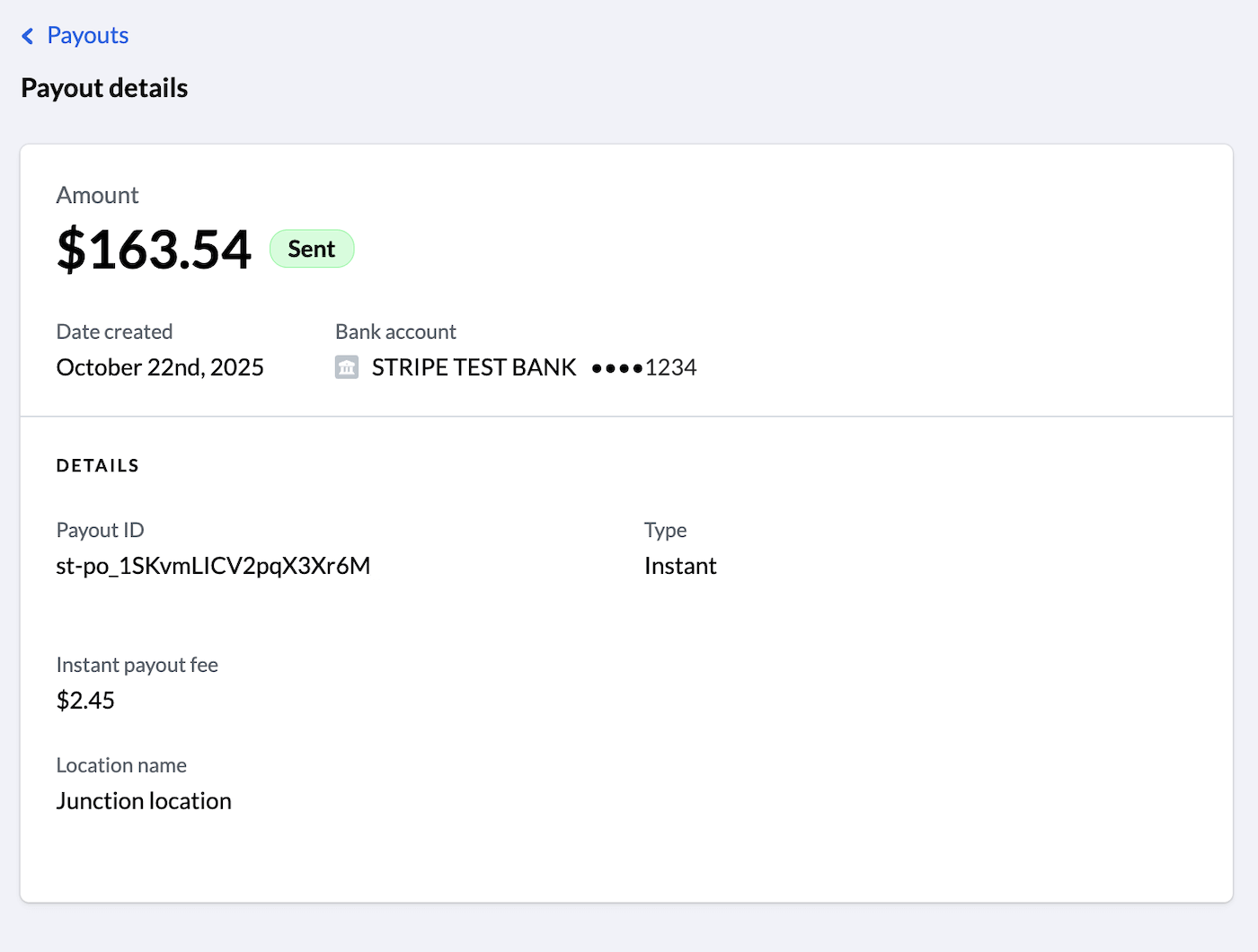1258x952 pixels.
Task: Click the Instant payout fee label
Action: coord(137,665)
